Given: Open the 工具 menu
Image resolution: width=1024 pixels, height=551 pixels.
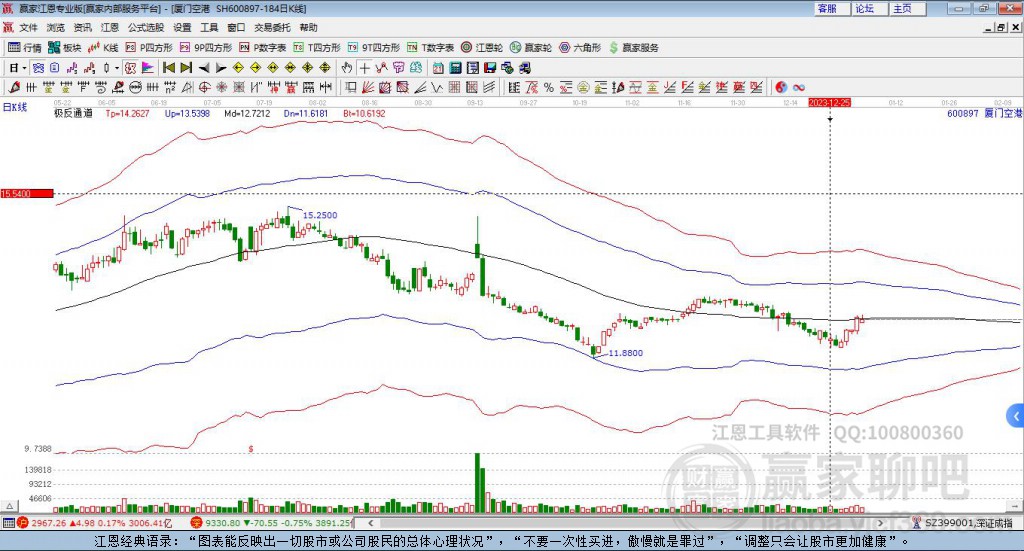Looking at the screenshot, I should coord(209,27).
